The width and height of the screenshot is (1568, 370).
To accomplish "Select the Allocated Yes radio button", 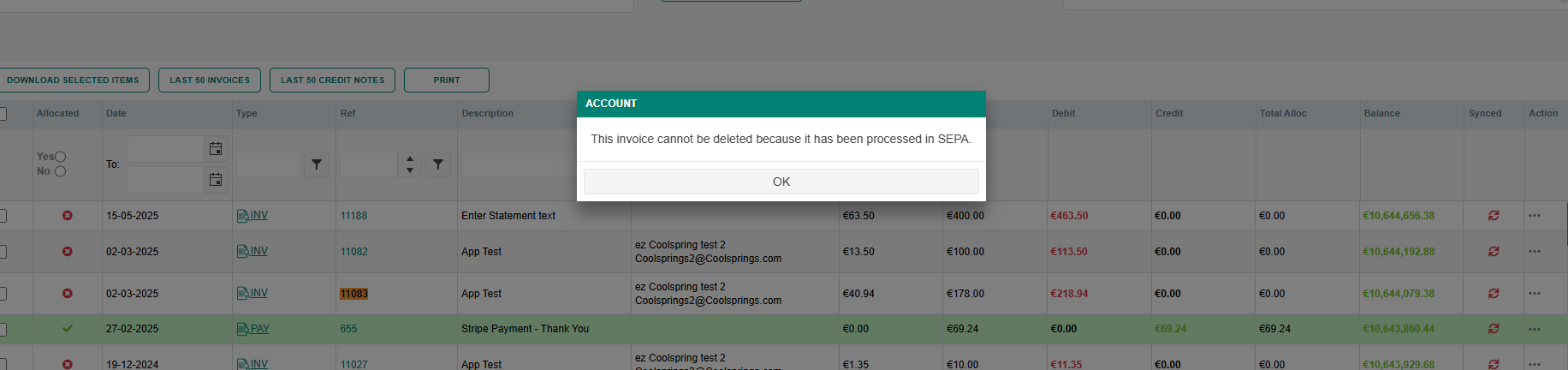I will [61, 157].
